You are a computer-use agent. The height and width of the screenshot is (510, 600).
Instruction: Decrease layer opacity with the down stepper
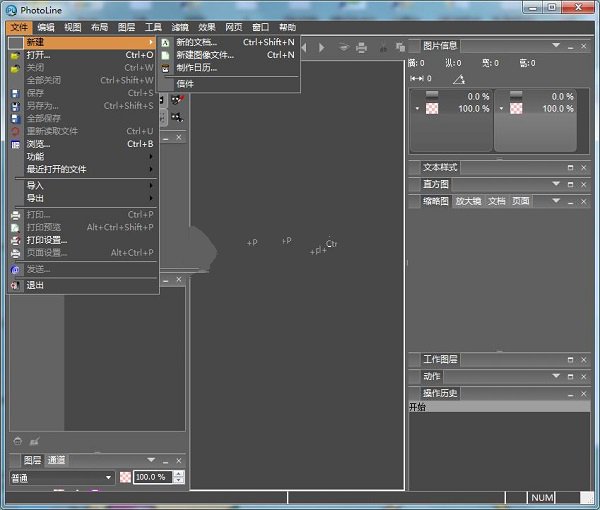click(x=178, y=481)
